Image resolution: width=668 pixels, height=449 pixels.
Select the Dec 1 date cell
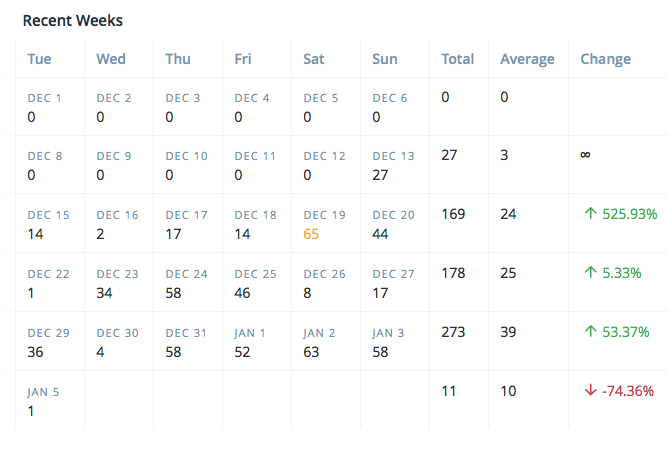tap(44, 107)
